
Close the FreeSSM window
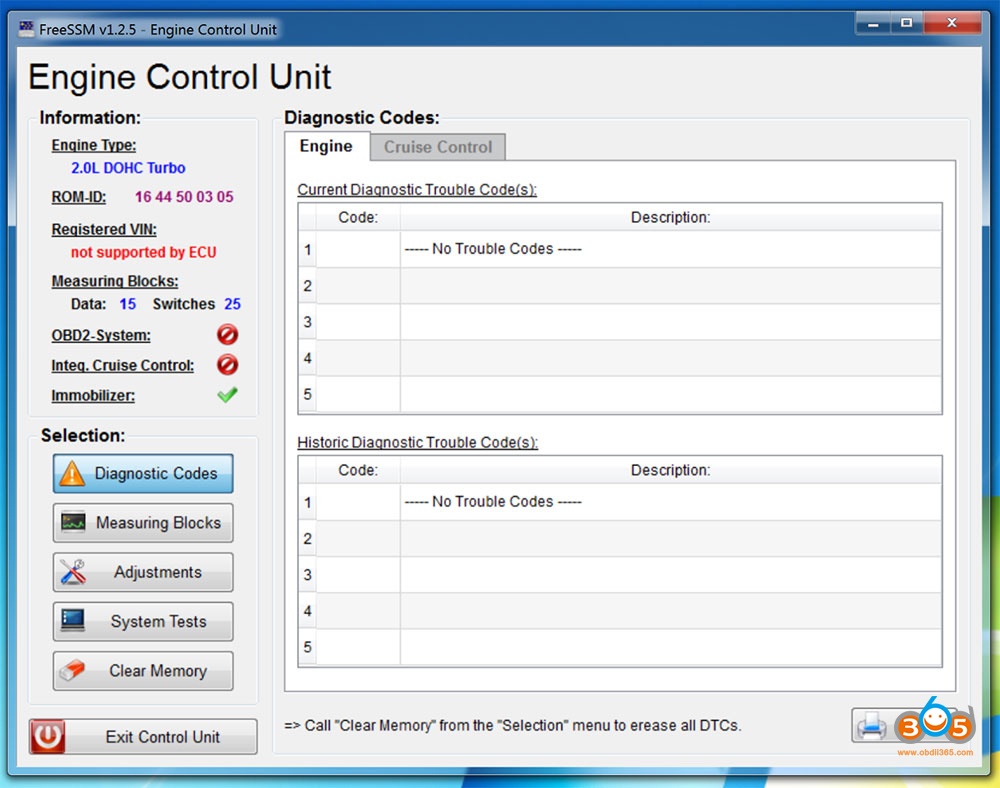[952, 24]
